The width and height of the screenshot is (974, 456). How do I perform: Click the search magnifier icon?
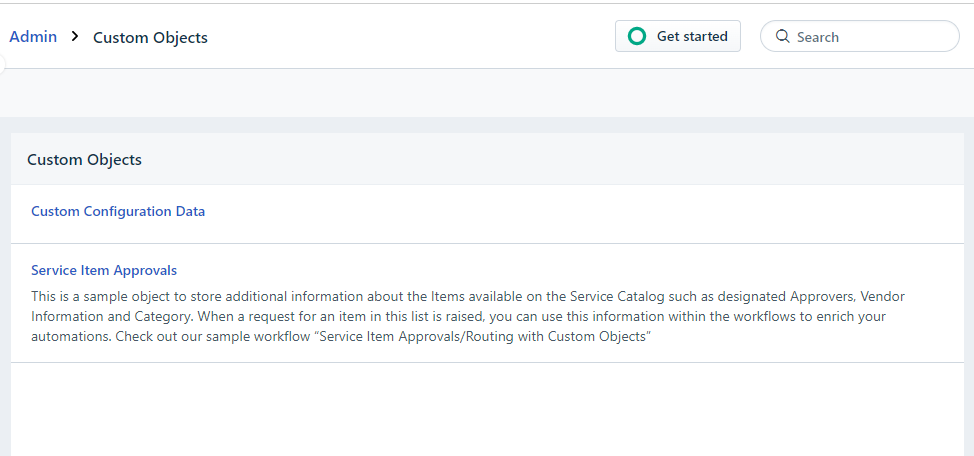783,36
